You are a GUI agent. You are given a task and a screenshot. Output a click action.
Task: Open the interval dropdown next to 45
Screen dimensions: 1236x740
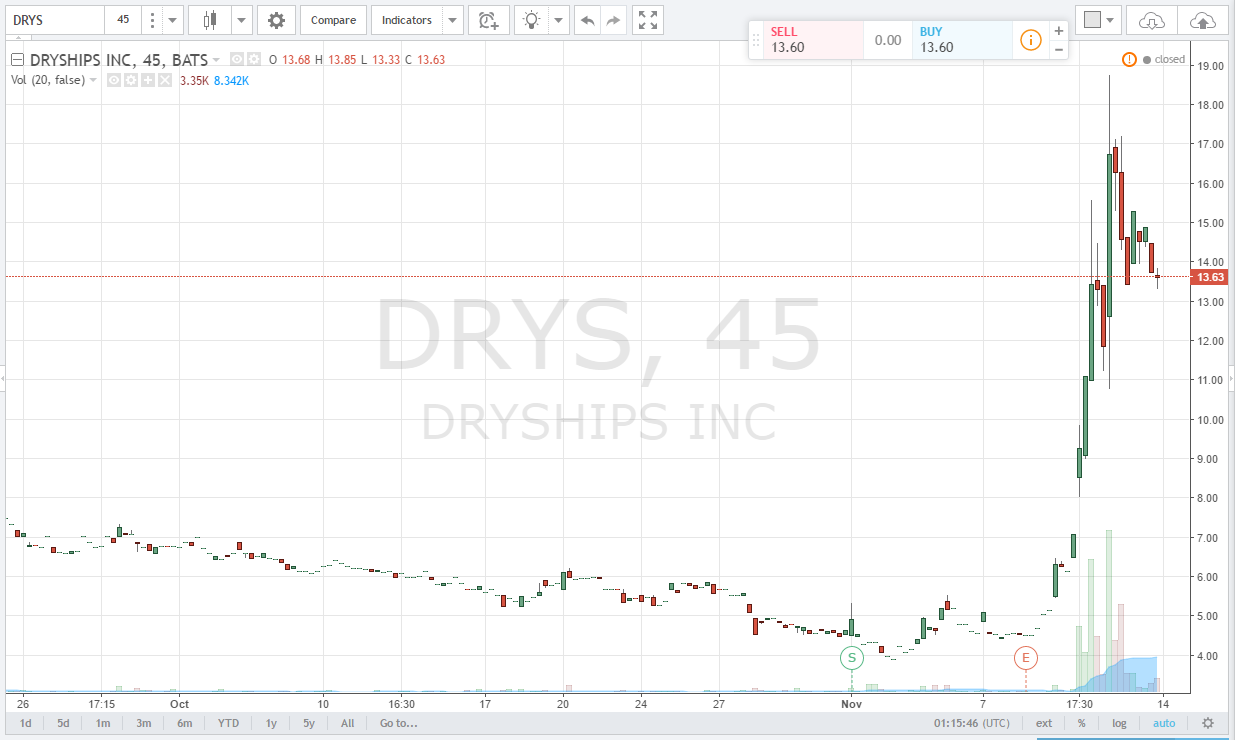(174, 20)
